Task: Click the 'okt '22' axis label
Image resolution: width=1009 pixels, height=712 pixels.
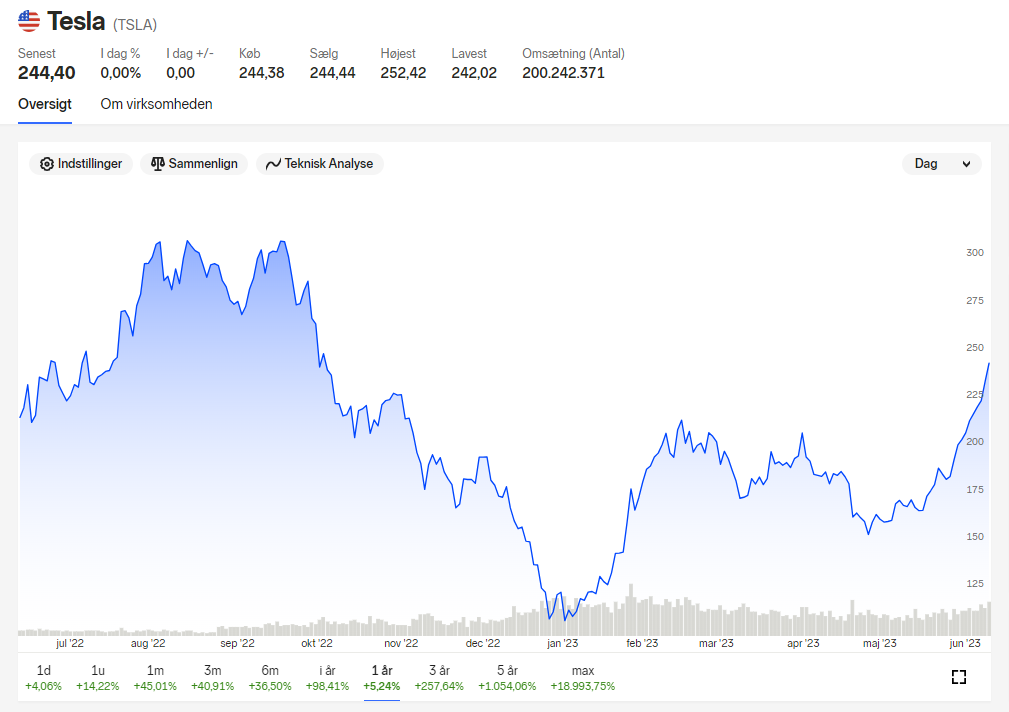Action: [317, 643]
